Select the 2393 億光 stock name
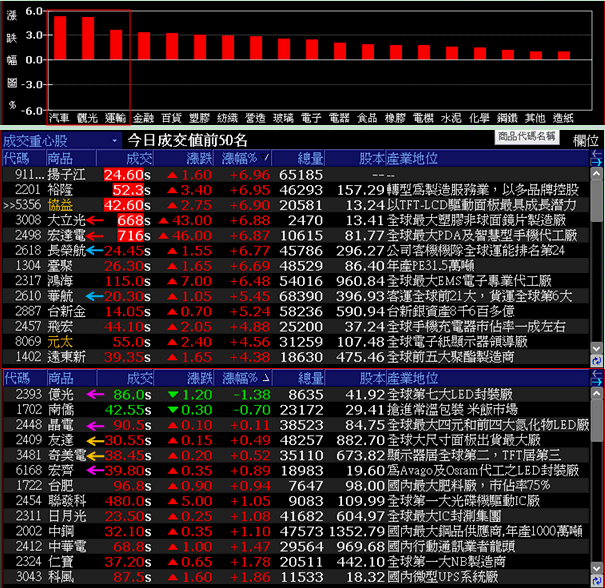 (x=61, y=395)
